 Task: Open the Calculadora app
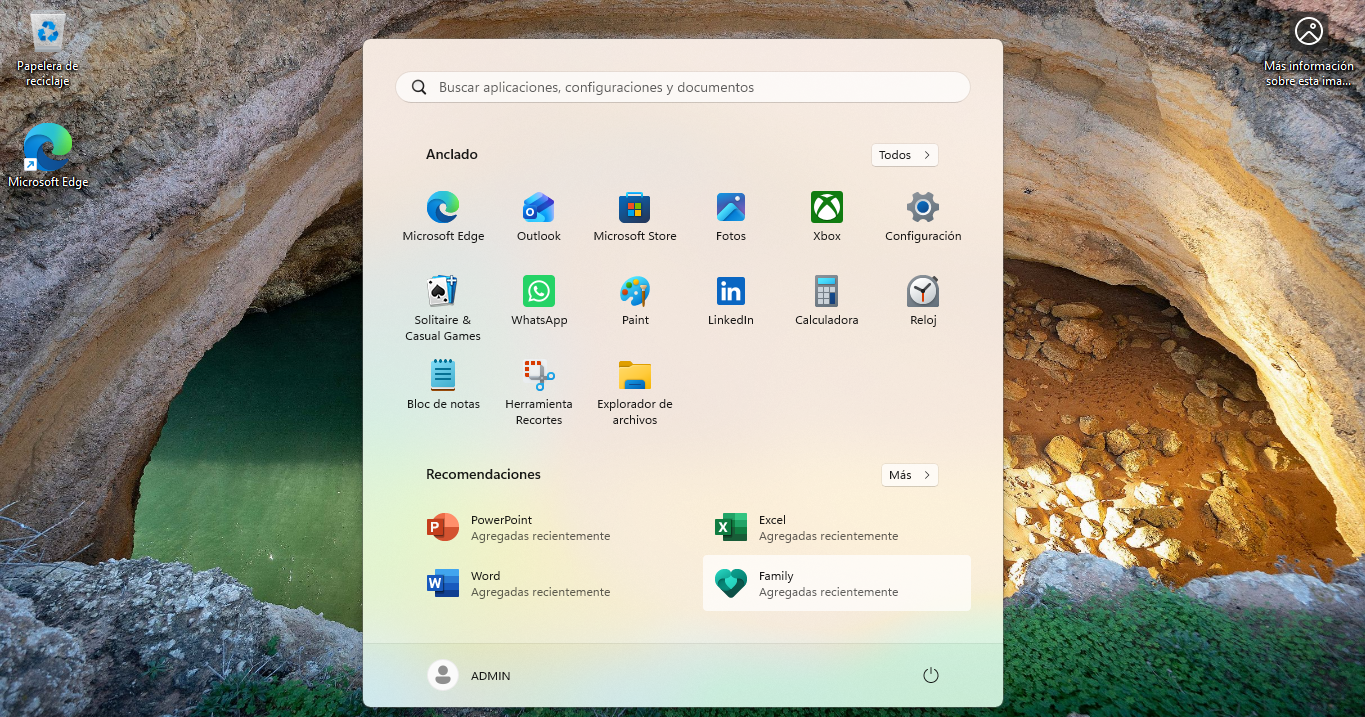827,300
